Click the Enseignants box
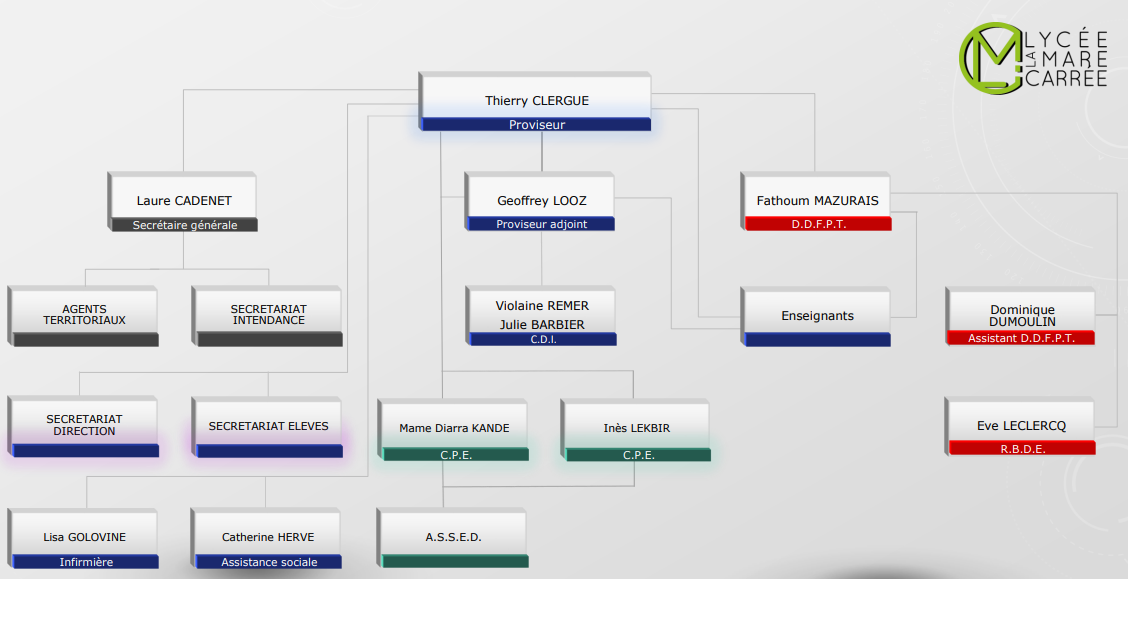Image resolution: width=1128 pixels, height=617 pixels. (817, 314)
